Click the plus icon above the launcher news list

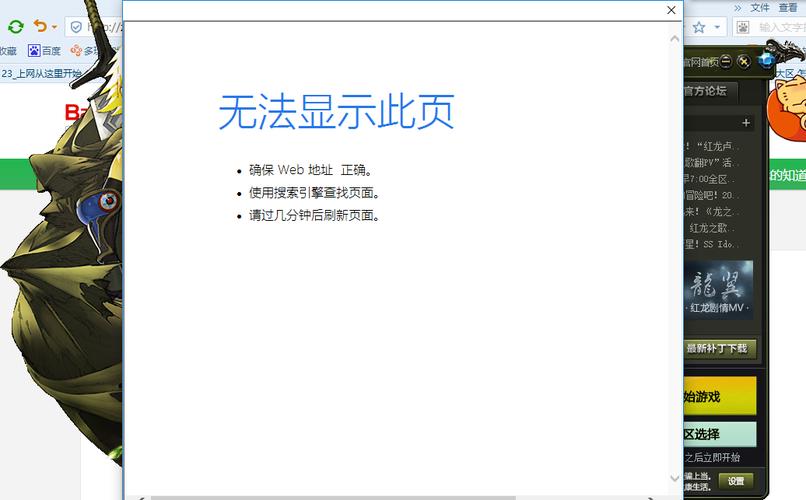click(746, 123)
